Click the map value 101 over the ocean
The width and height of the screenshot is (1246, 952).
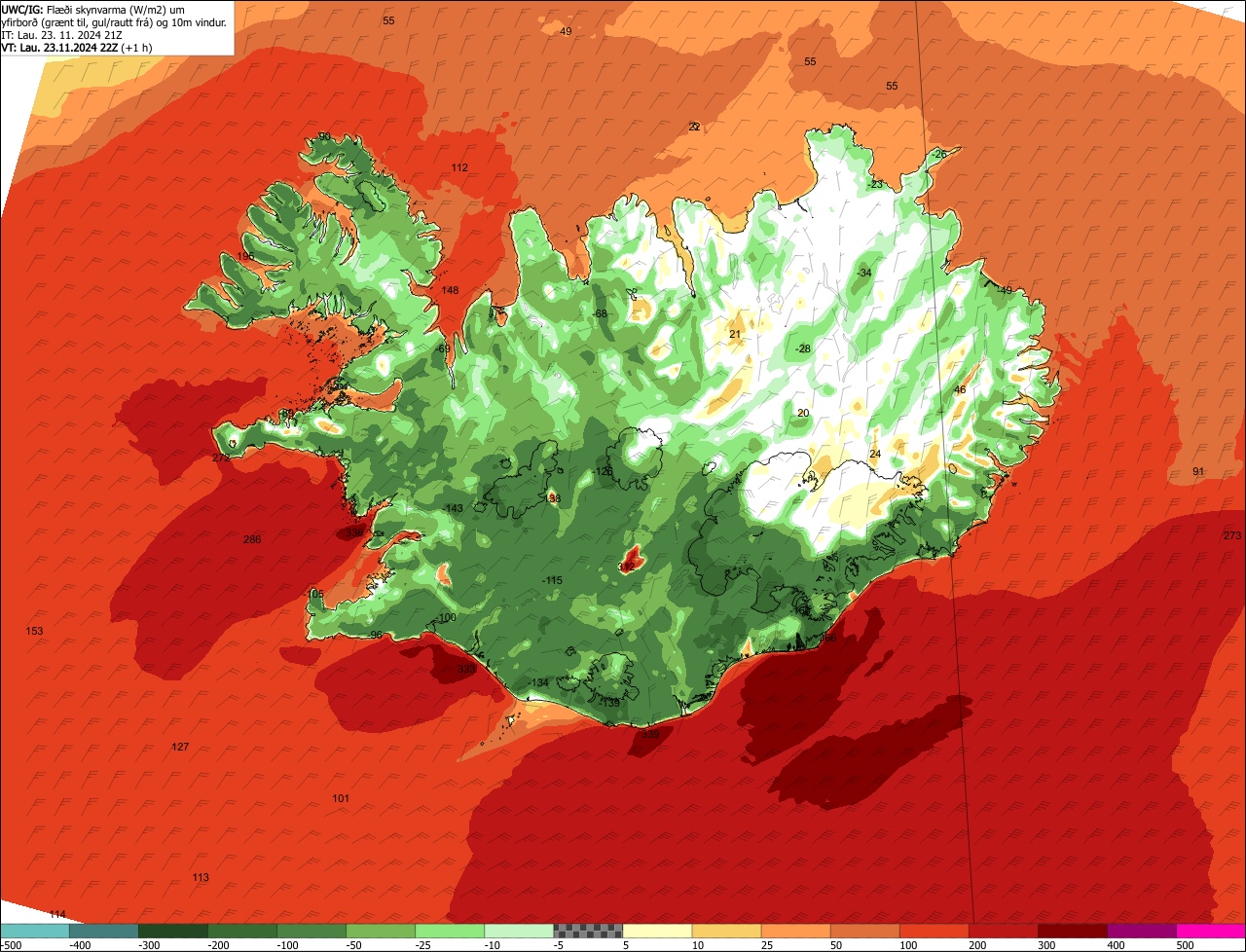[341, 798]
